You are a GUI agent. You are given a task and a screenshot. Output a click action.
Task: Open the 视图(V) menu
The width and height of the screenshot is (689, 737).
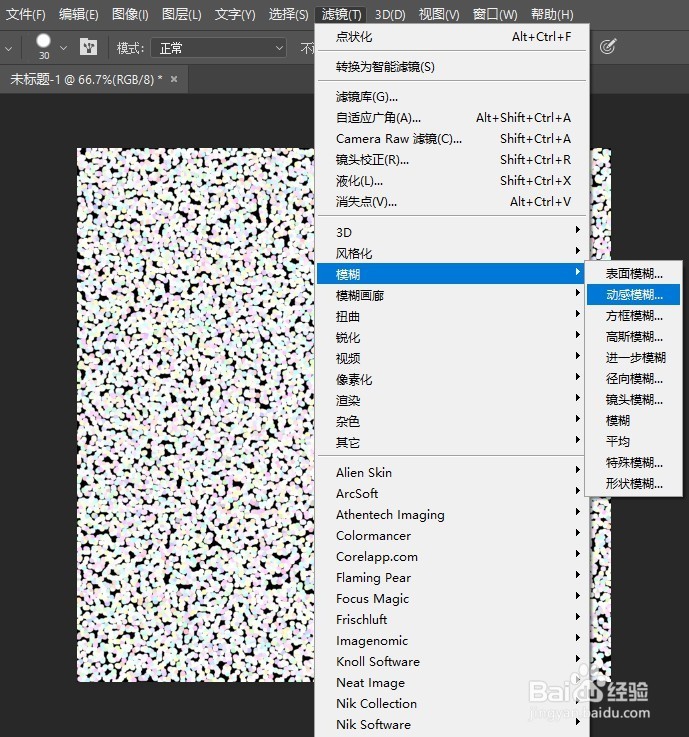pyautogui.click(x=439, y=15)
